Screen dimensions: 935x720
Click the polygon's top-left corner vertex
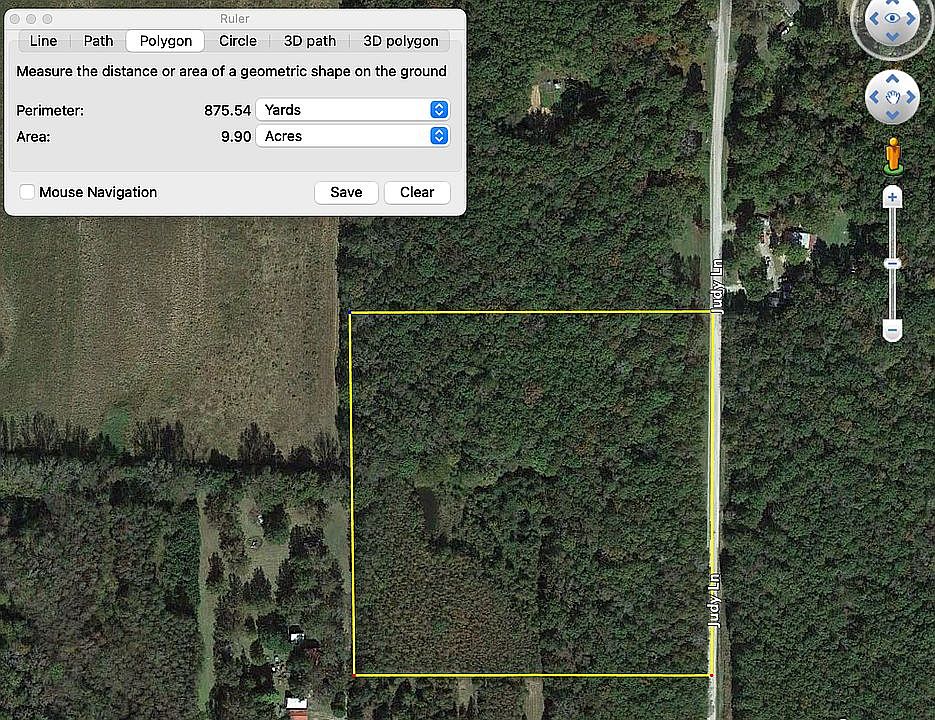[350, 312]
